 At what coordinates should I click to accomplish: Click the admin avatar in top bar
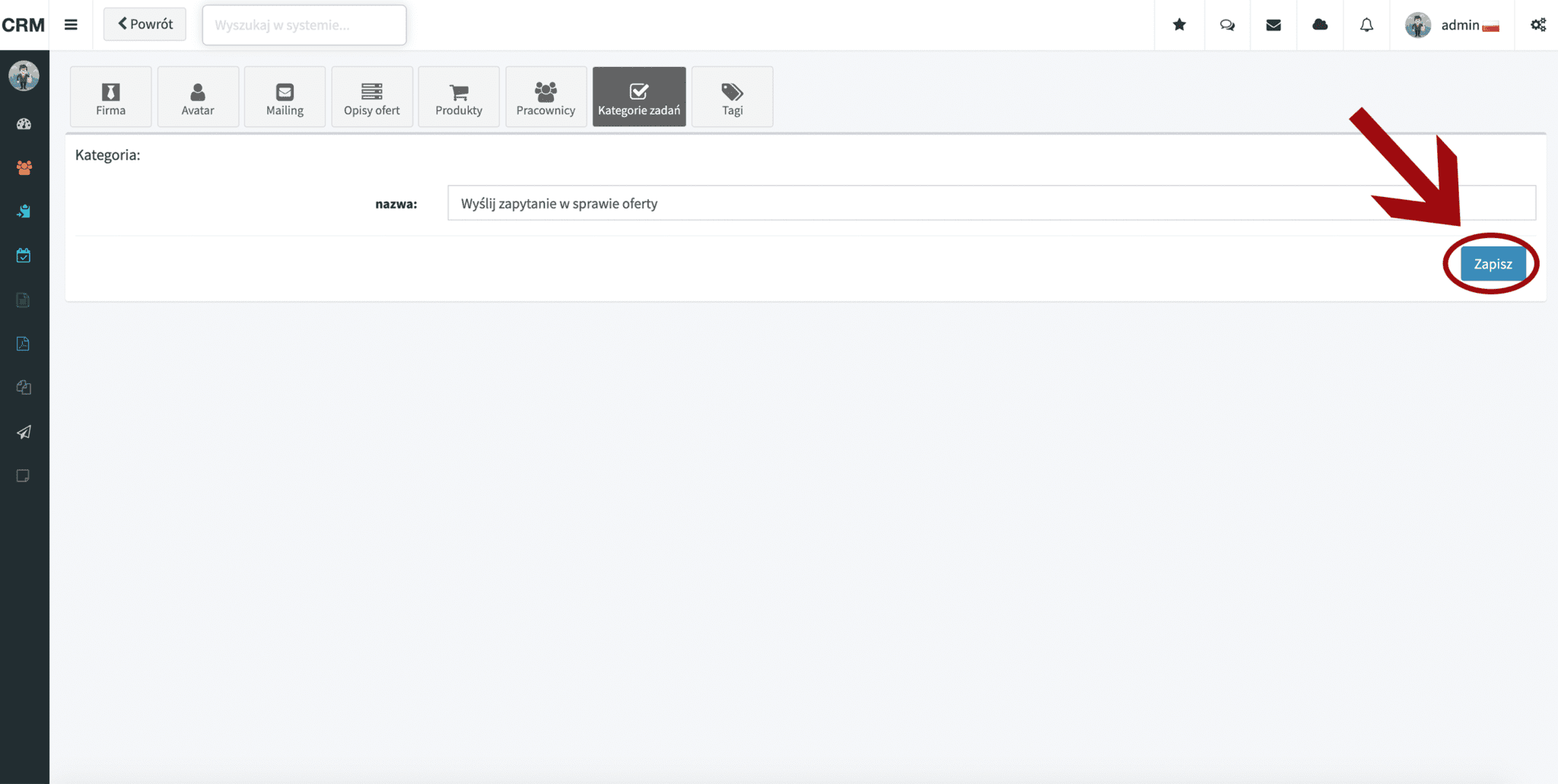1418,25
